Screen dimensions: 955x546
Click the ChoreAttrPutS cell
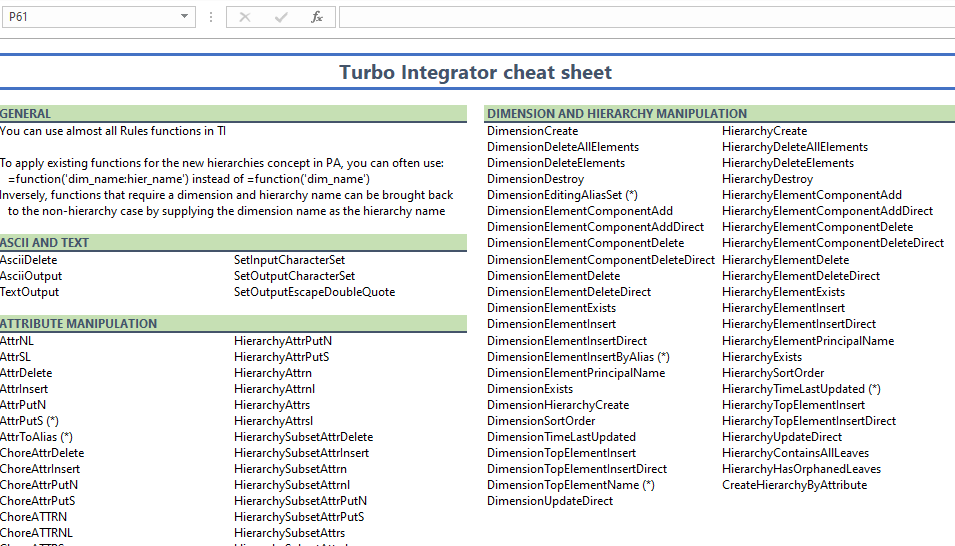(38, 501)
